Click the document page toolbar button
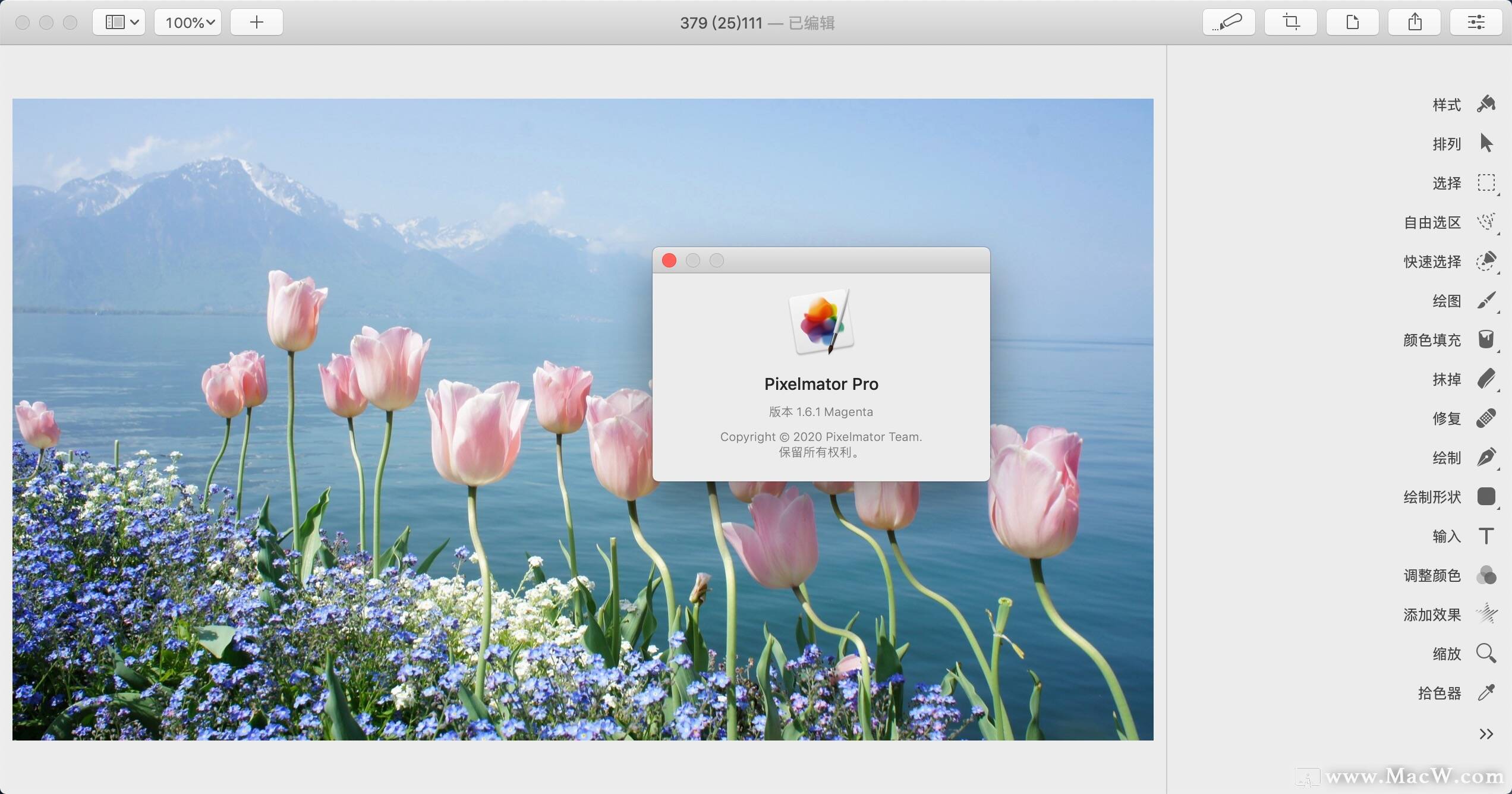The width and height of the screenshot is (1512, 794). [1352, 23]
